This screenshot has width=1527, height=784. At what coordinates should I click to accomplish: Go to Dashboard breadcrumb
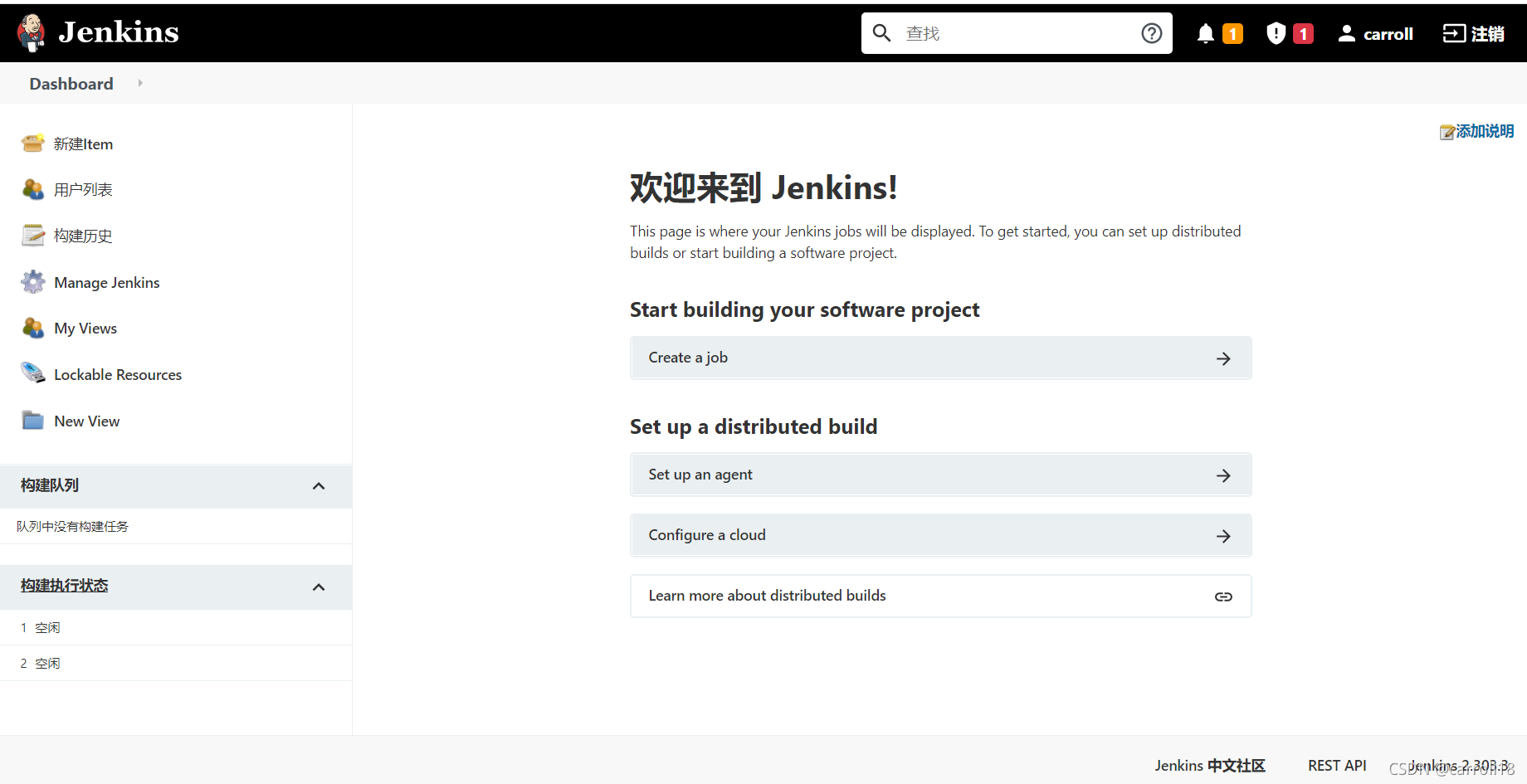pyautogui.click(x=71, y=84)
